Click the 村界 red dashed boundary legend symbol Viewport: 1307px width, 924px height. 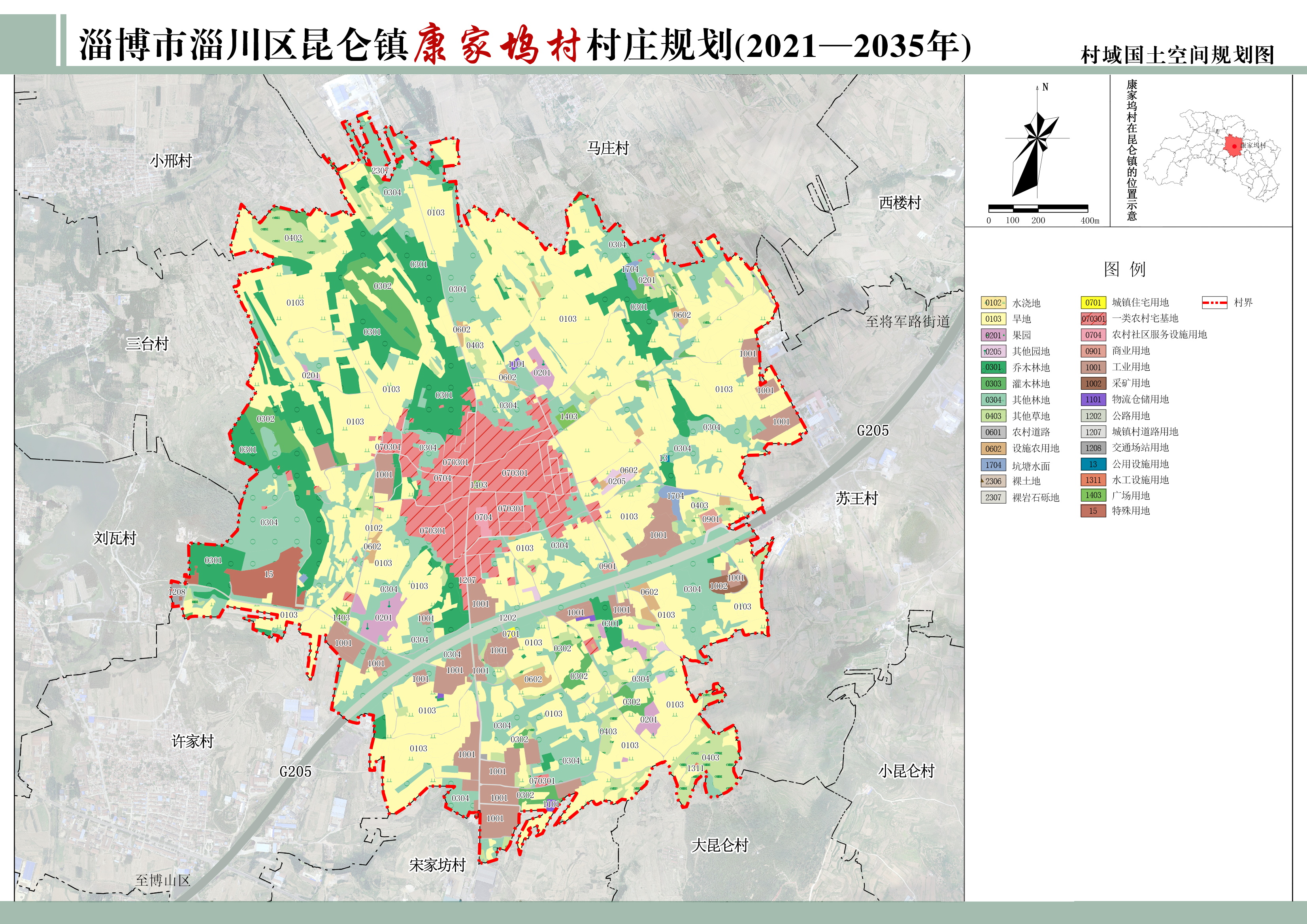point(1214,303)
